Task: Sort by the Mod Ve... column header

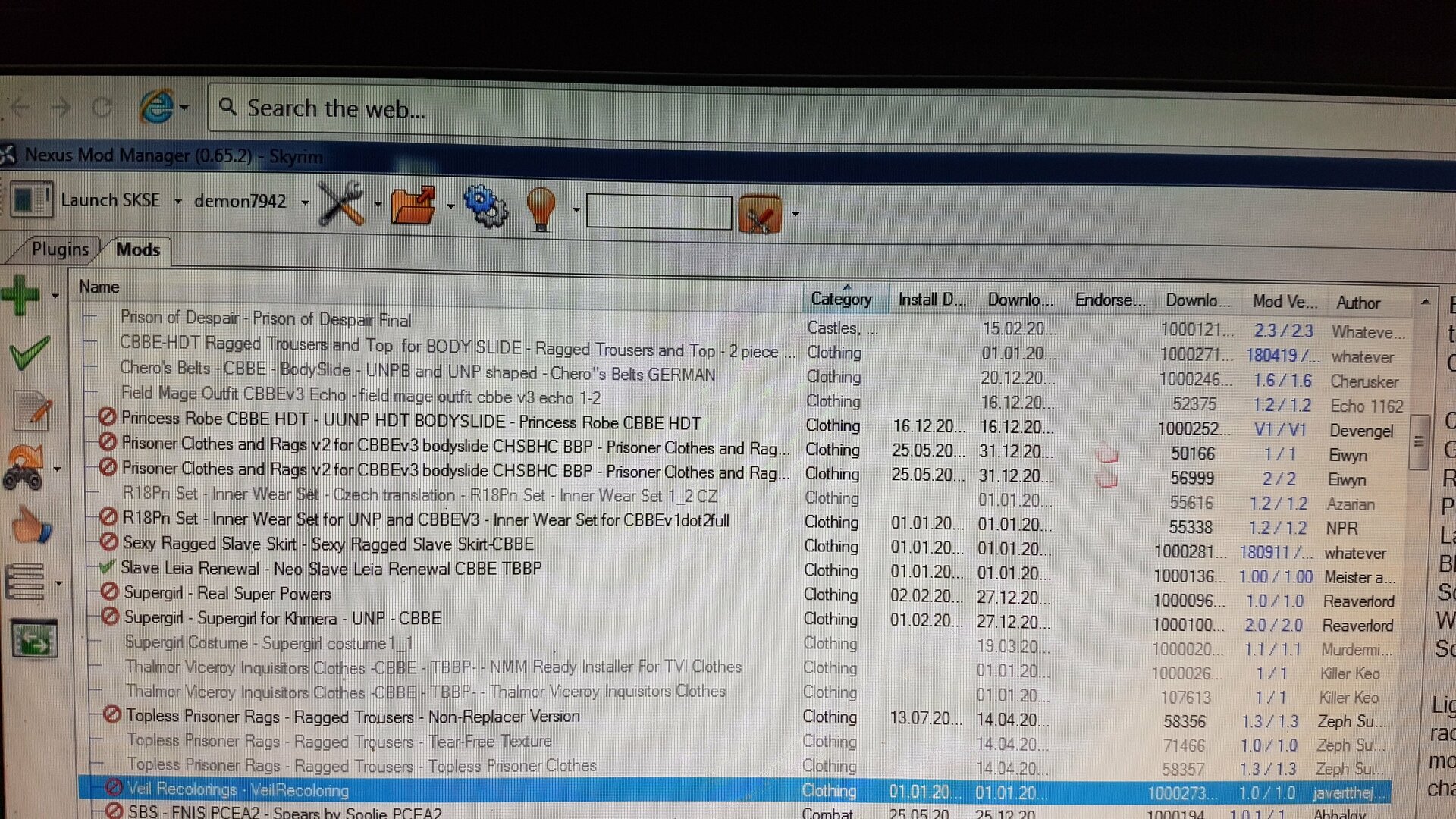Action: coord(1284,302)
